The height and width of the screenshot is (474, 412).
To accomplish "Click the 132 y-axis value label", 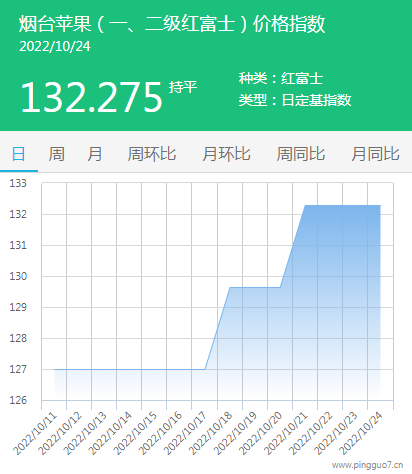I will point(18,214).
